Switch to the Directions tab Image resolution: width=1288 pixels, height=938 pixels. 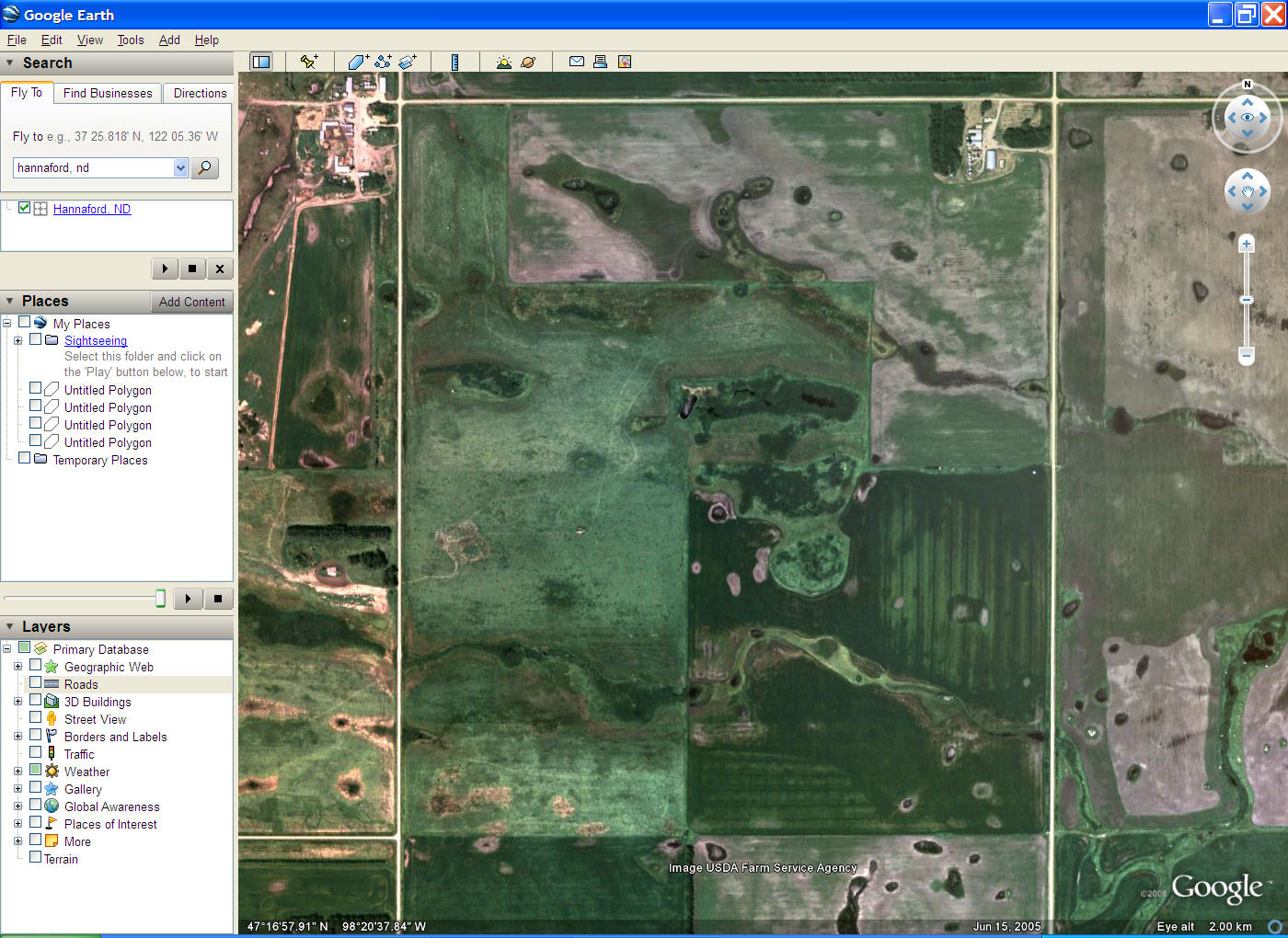[200, 93]
